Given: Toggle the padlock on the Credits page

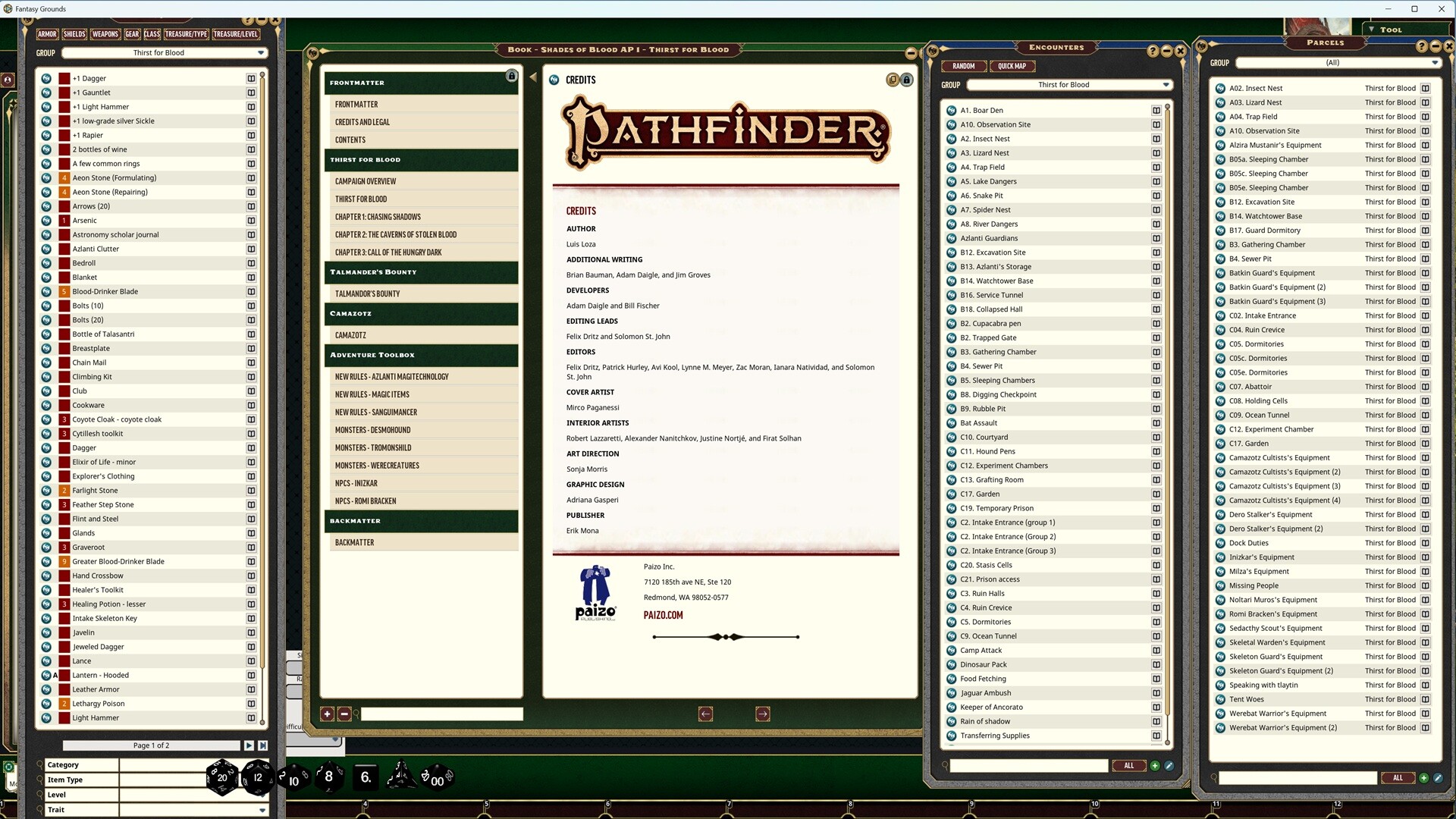Looking at the screenshot, I should point(907,80).
